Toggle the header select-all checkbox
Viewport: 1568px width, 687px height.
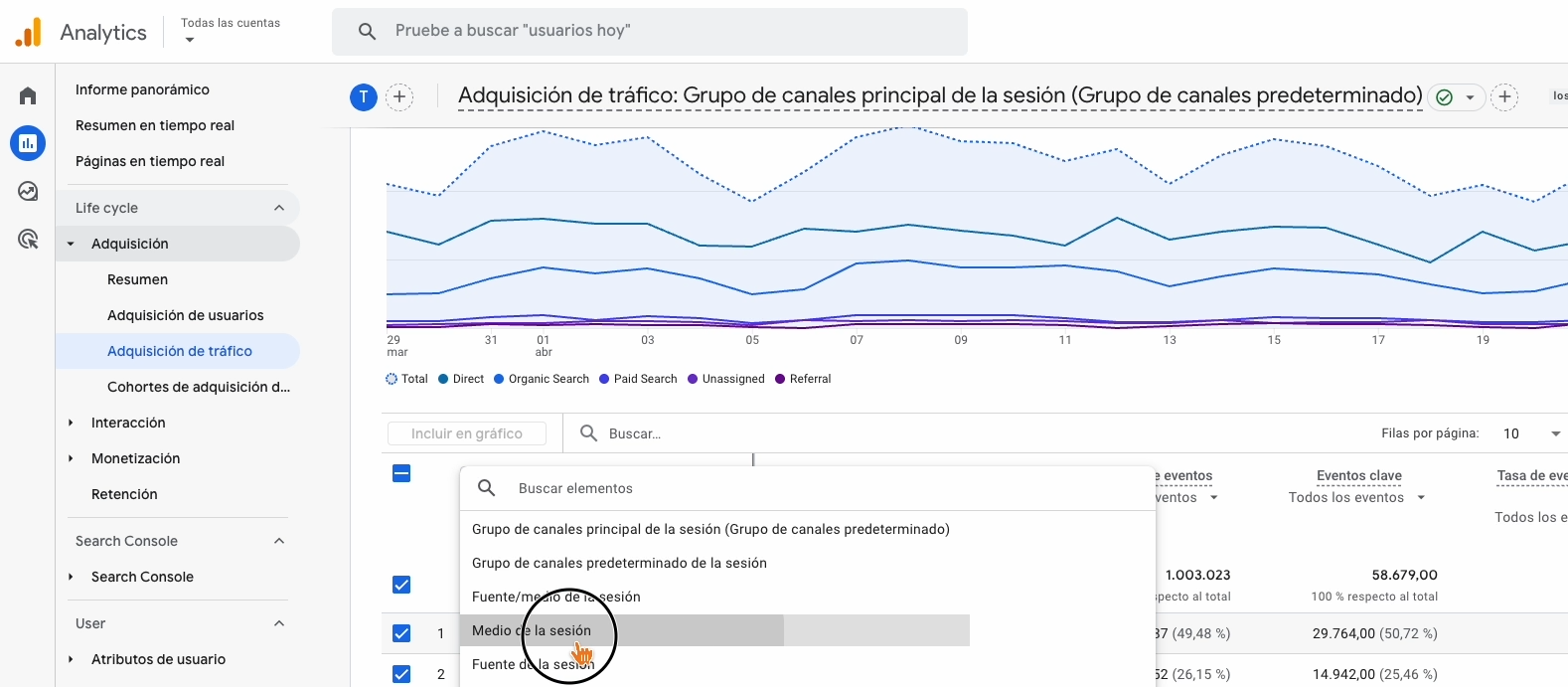click(401, 473)
